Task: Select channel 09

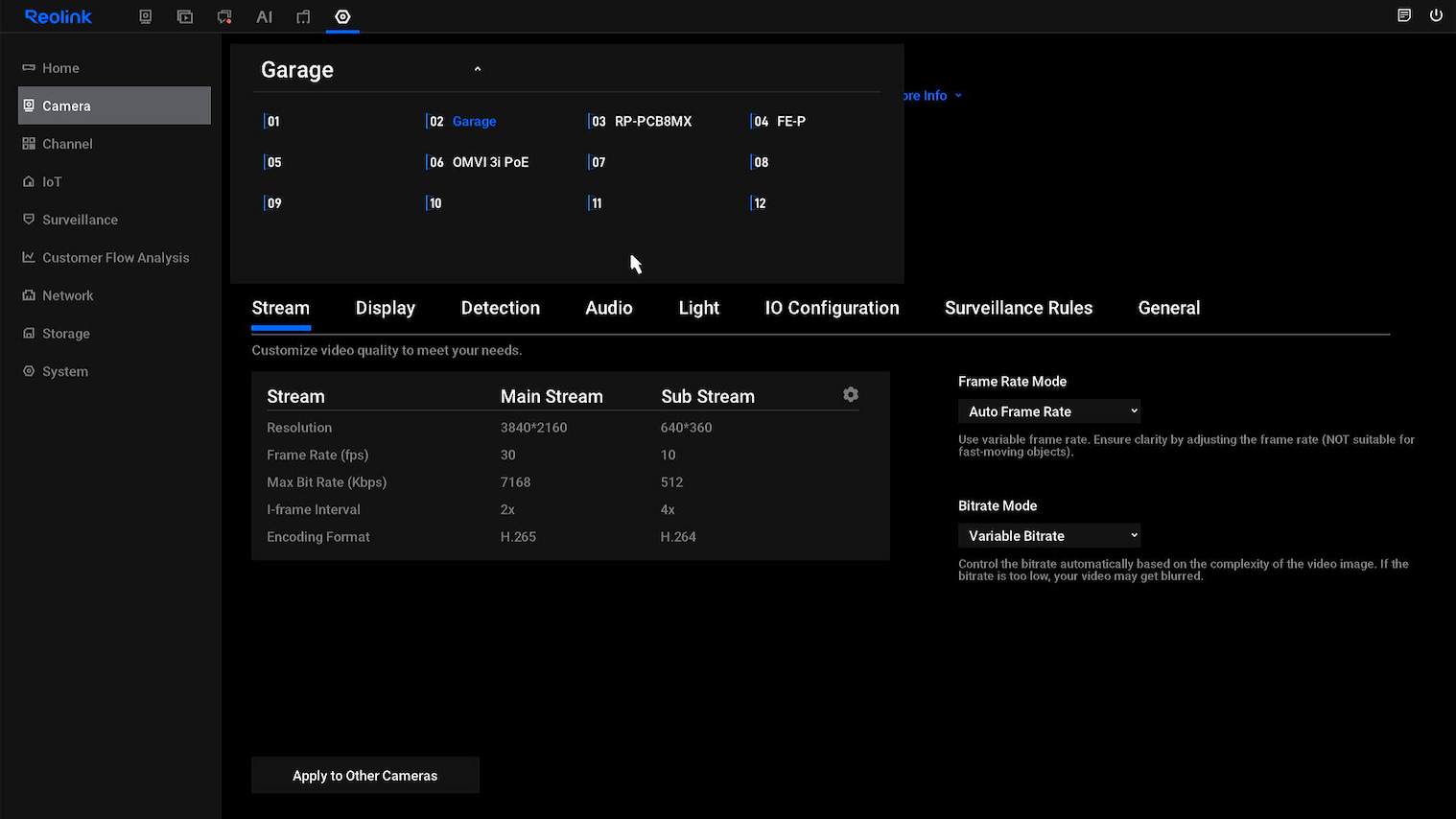Action: [273, 203]
